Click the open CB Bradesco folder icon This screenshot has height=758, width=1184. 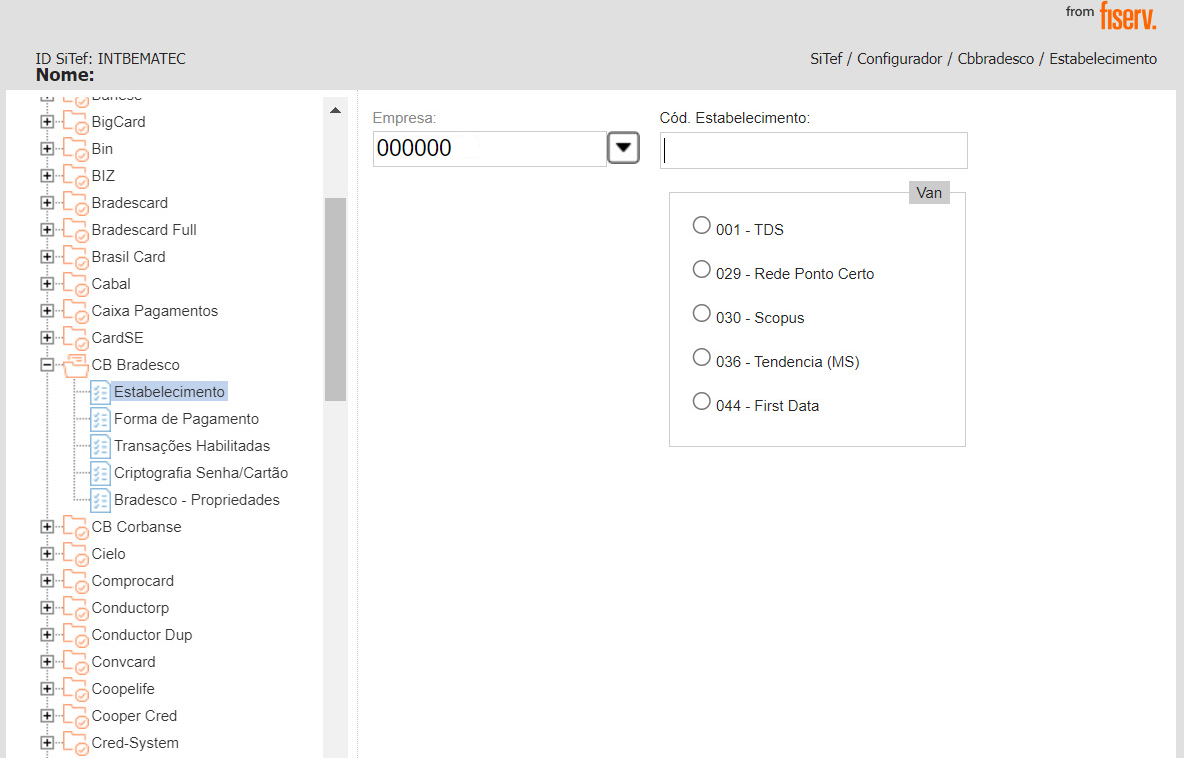click(x=76, y=365)
